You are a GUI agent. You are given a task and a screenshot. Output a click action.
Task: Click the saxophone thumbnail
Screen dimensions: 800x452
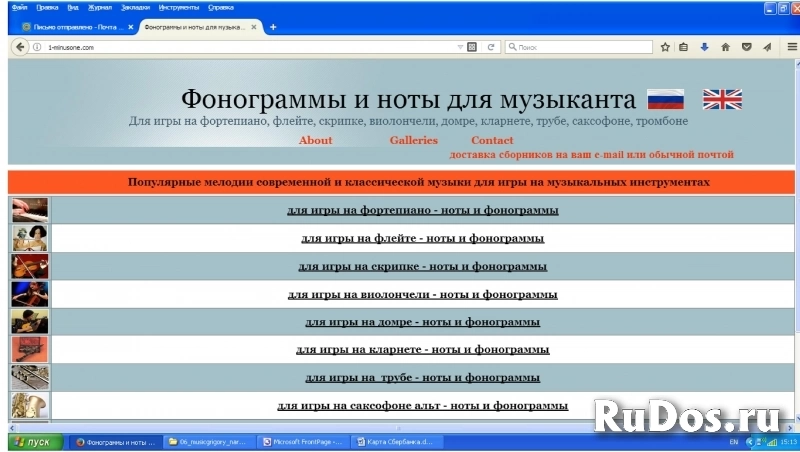[30, 406]
